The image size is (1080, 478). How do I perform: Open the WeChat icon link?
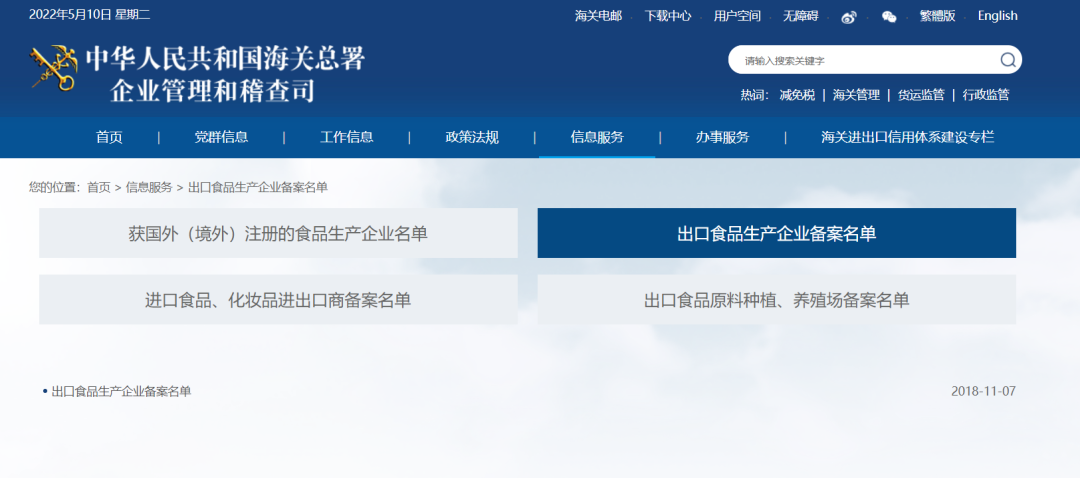point(889,16)
